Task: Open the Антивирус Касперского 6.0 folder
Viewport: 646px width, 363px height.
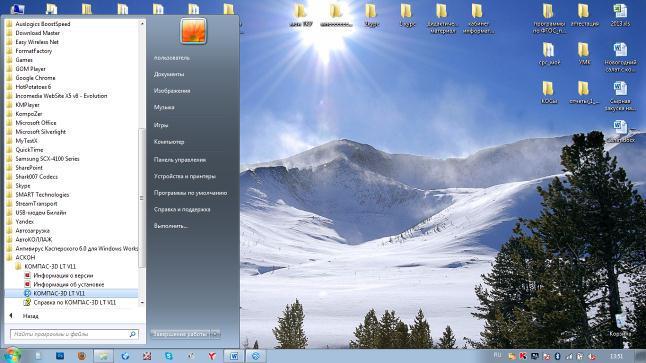Action: pyautogui.click(x=71, y=248)
